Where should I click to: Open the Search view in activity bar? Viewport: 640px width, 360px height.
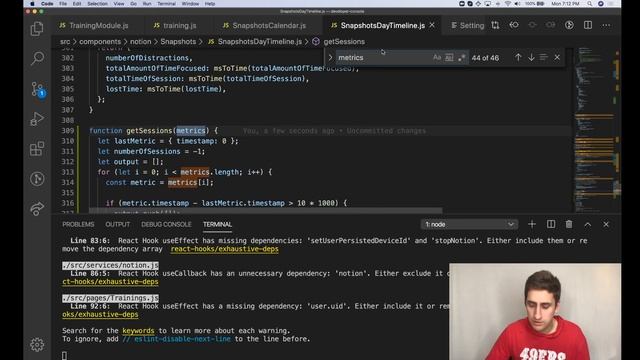click(x=37, y=58)
